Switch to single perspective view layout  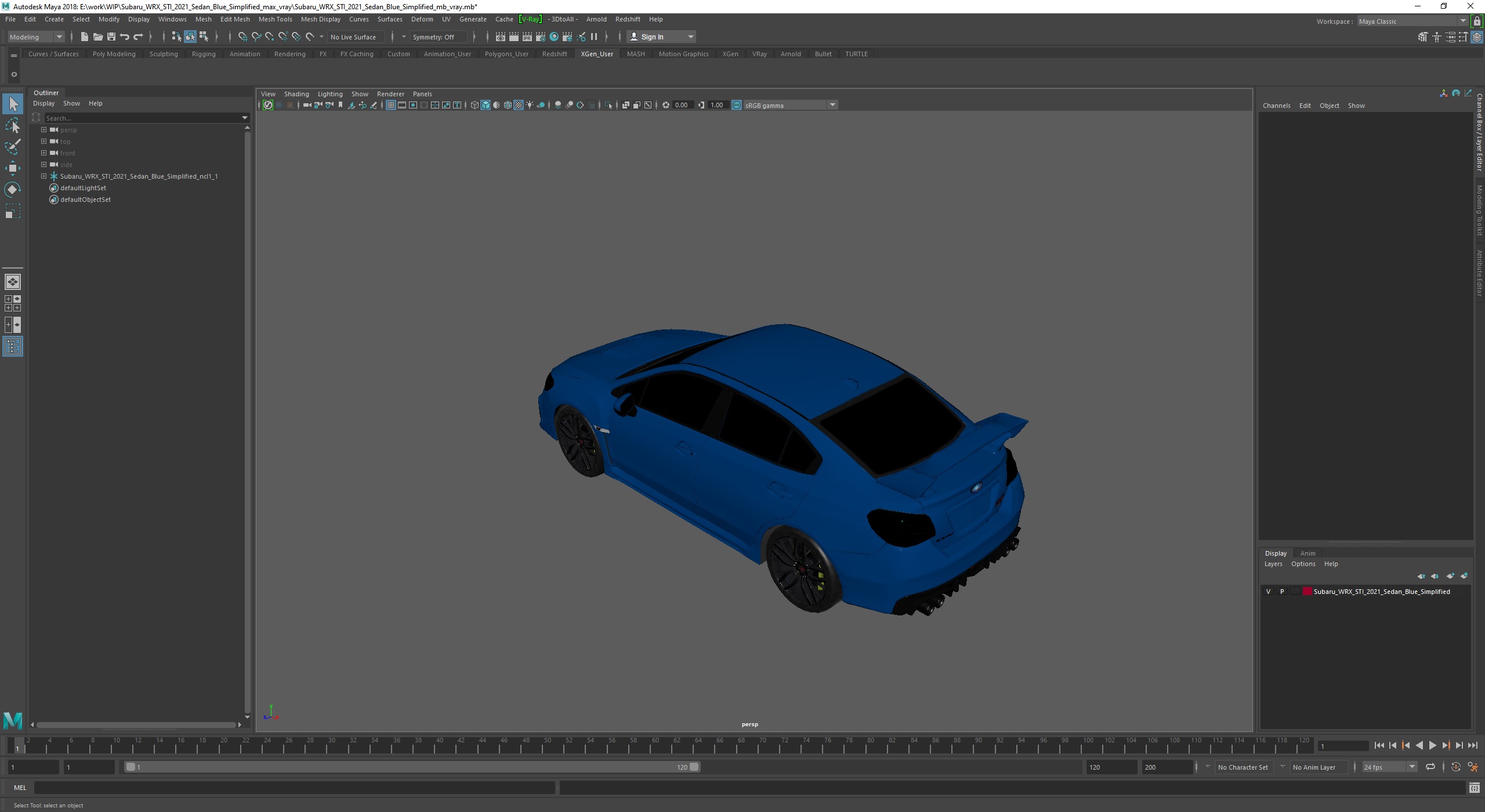[x=13, y=282]
